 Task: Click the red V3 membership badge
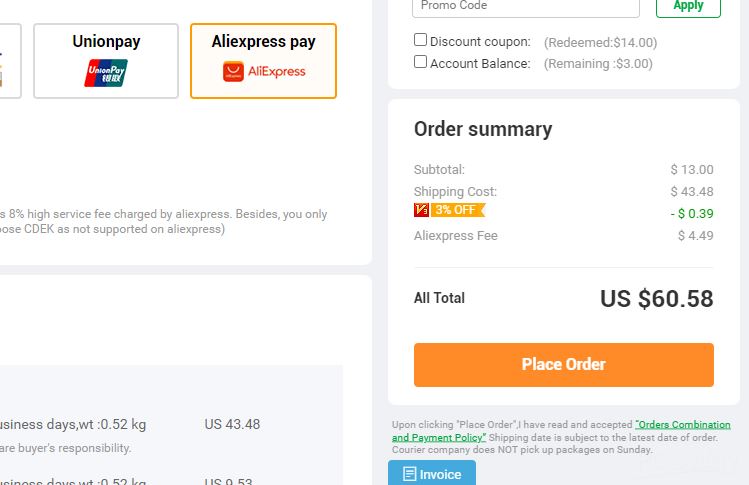tap(421, 210)
